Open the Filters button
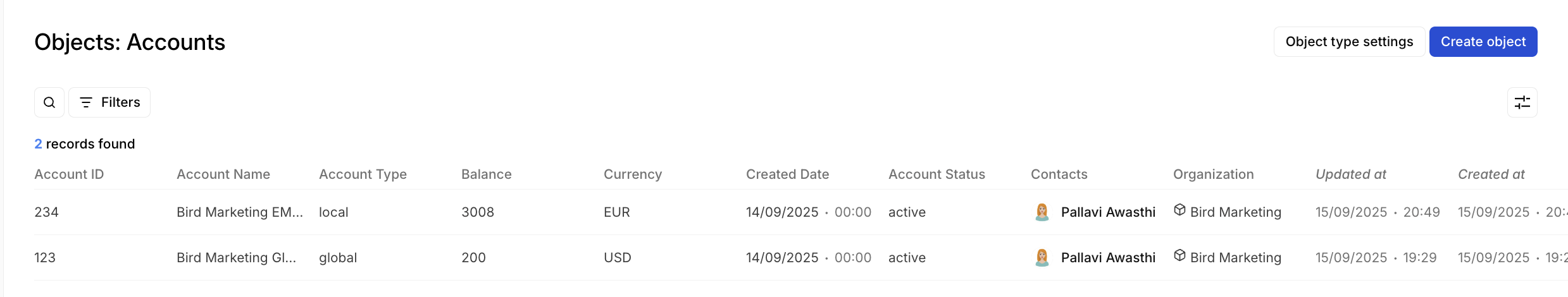This screenshot has width=1568, height=297. (x=109, y=102)
